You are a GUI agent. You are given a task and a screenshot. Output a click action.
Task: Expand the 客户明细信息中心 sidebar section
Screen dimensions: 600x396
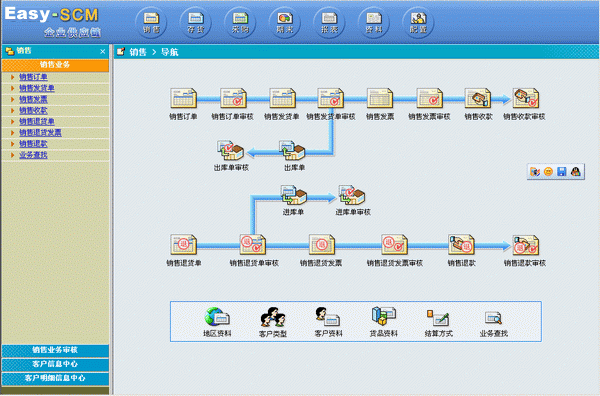point(55,378)
